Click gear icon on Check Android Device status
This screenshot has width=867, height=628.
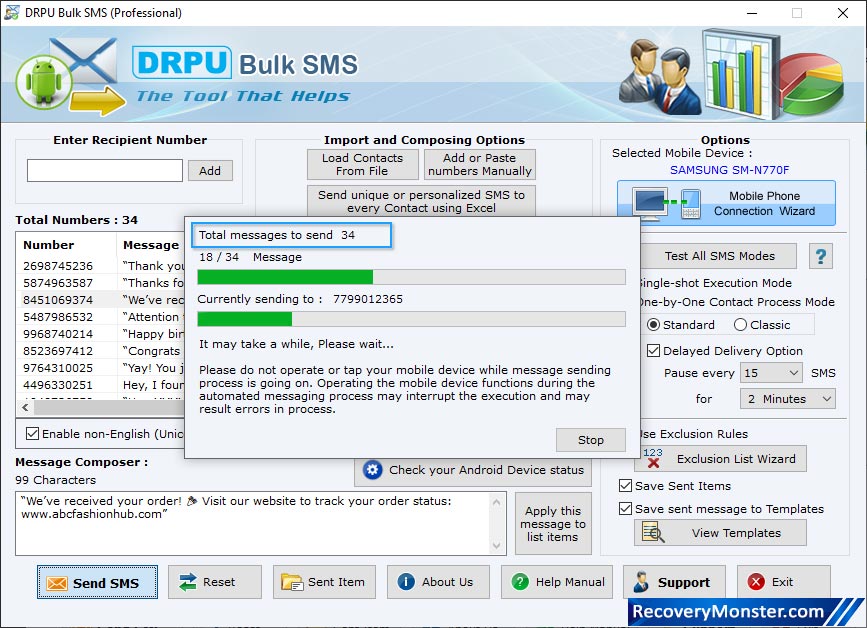point(372,470)
